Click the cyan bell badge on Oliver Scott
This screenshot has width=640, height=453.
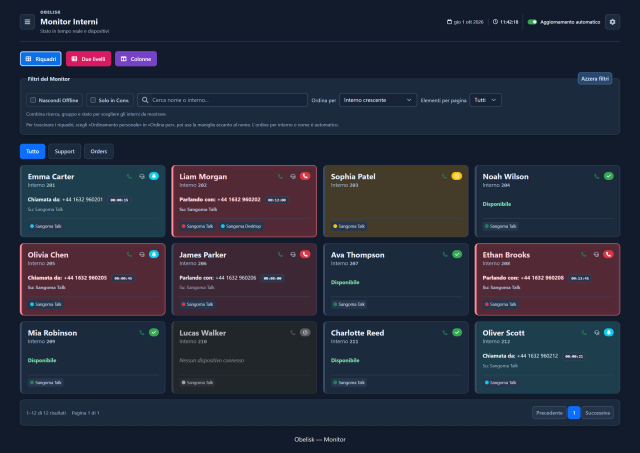coord(609,332)
